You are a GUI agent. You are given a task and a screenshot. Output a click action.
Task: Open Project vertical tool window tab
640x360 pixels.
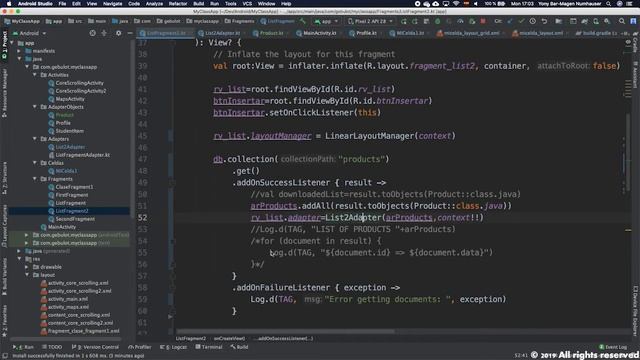(4, 44)
